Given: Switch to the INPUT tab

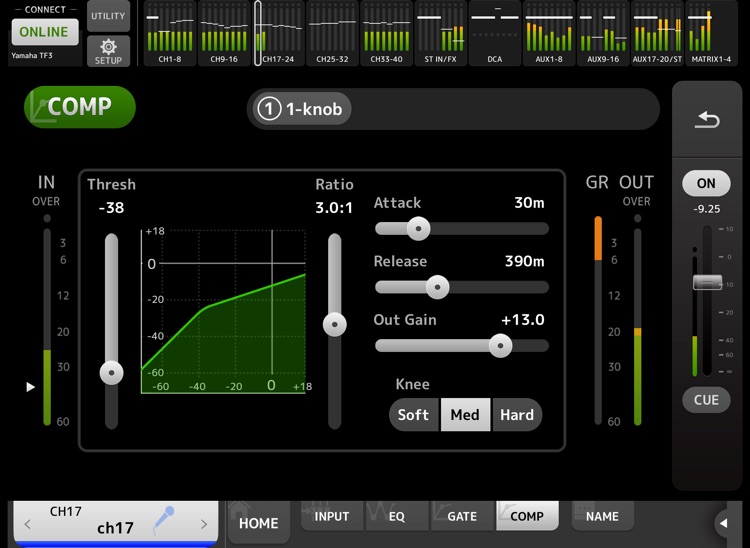Looking at the screenshot, I should (x=331, y=516).
